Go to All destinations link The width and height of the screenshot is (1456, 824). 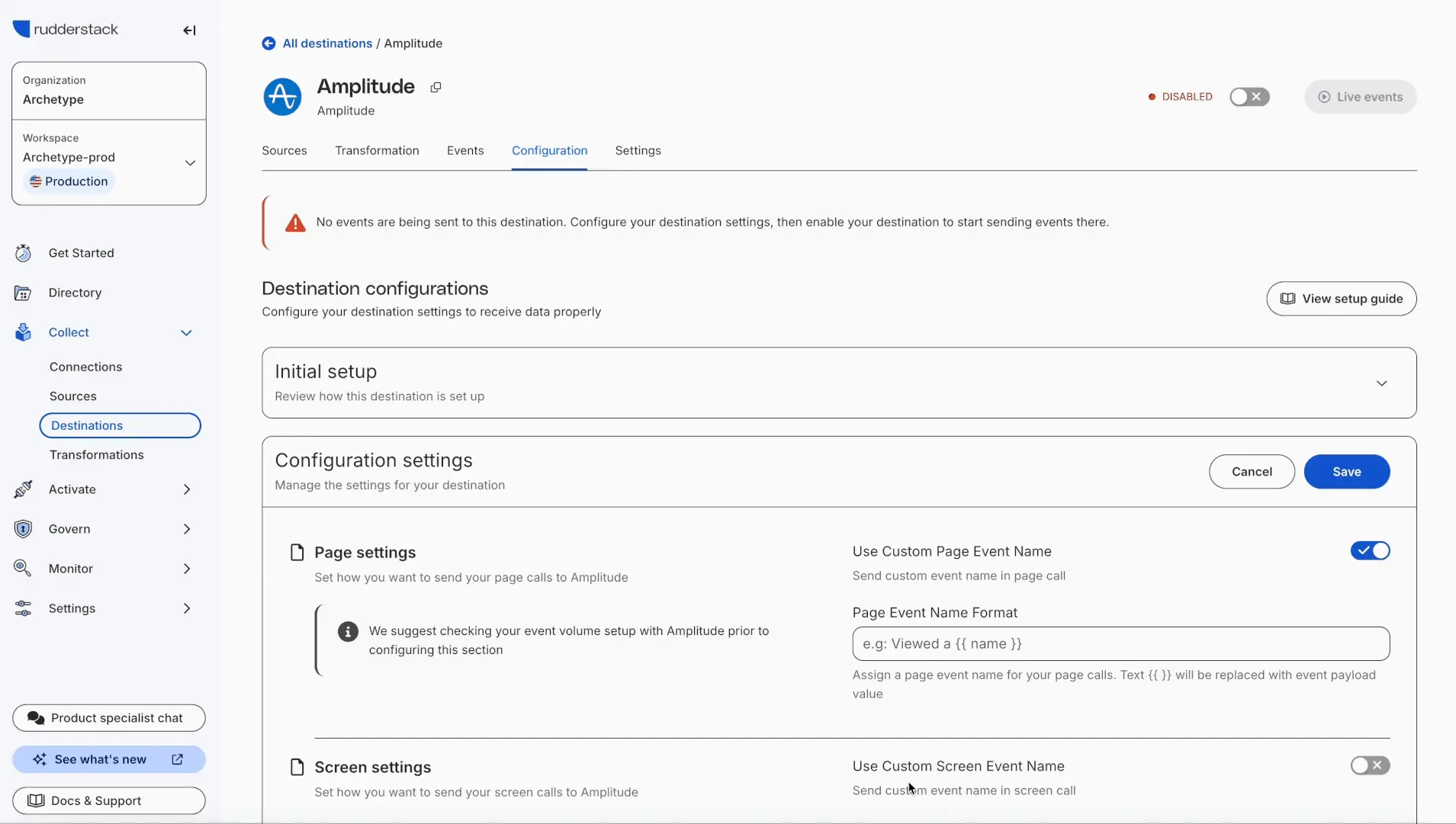[327, 43]
